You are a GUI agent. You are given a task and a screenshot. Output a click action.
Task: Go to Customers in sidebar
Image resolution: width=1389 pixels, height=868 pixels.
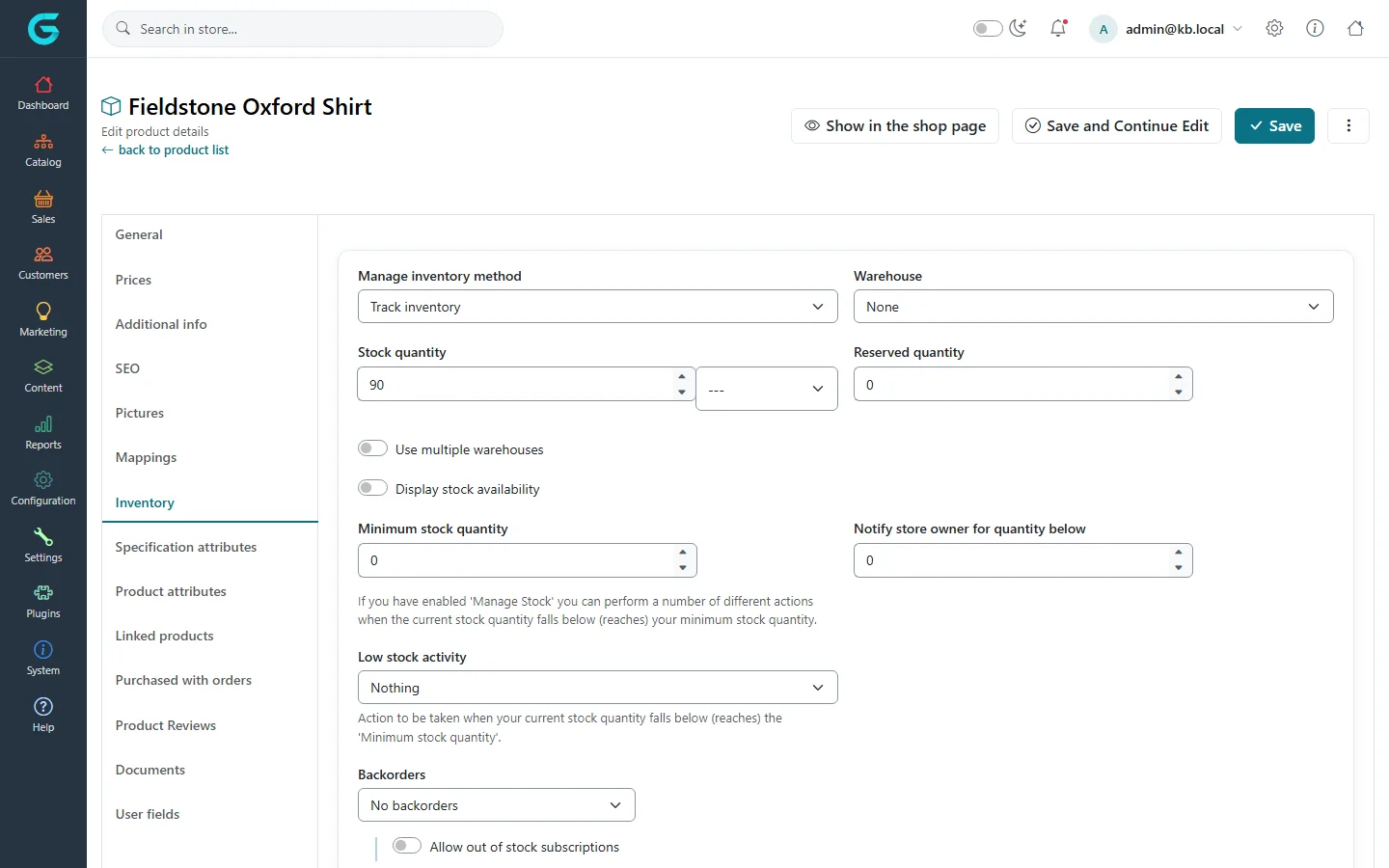43,263
